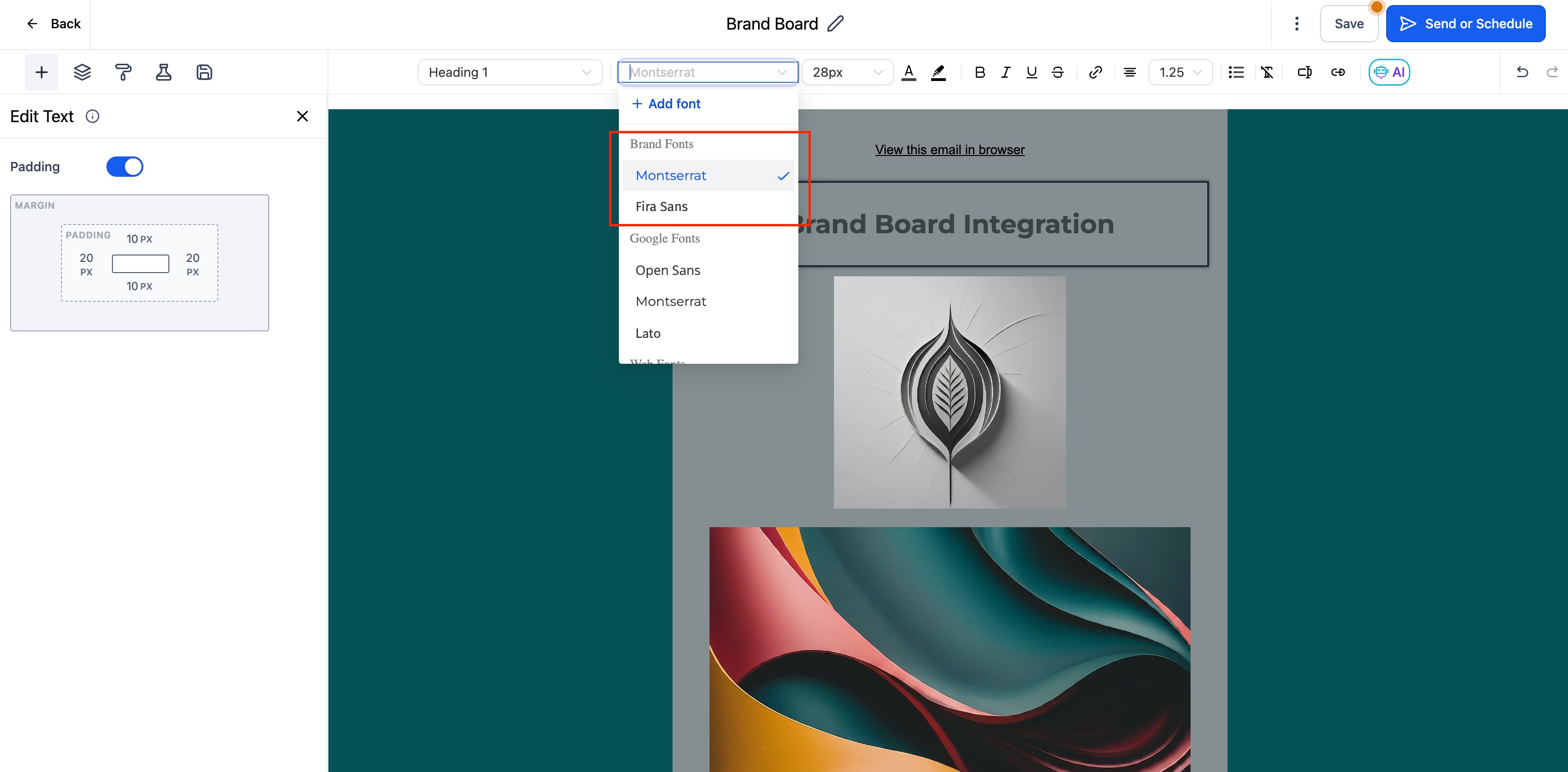
Task: Open the layers panel icon
Action: pos(82,72)
